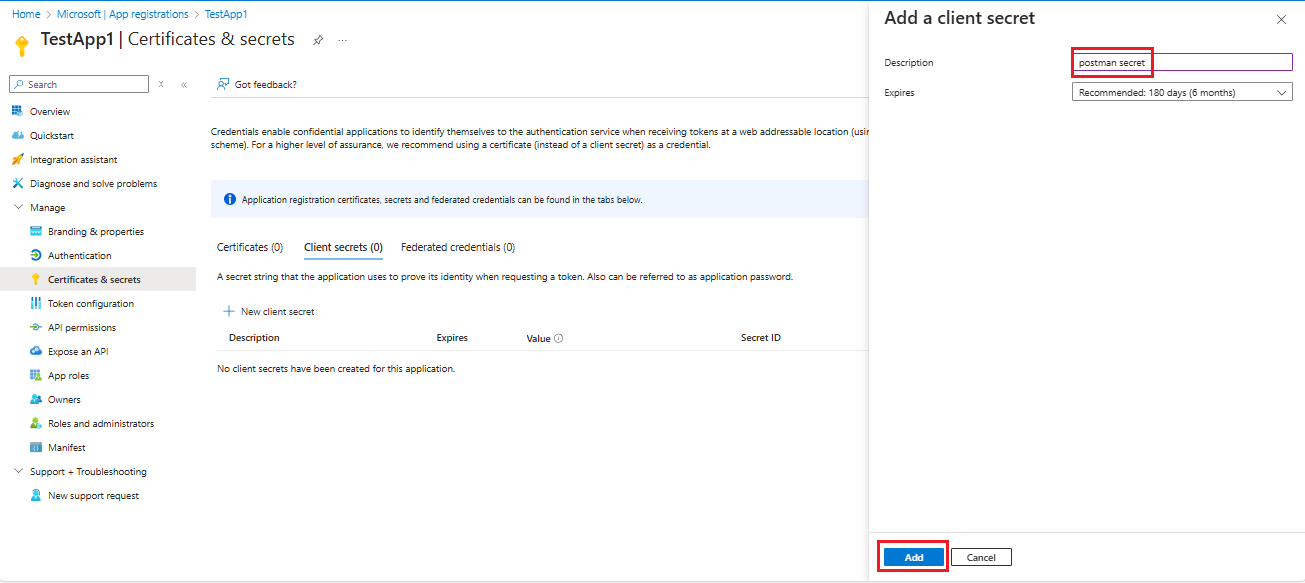
Task: Click the Quickstart cloud icon
Action: 17,135
